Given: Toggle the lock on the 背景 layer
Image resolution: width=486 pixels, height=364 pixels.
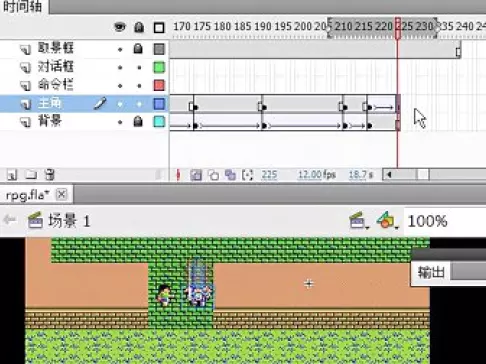Looking at the screenshot, I should click(x=138, y=122).
